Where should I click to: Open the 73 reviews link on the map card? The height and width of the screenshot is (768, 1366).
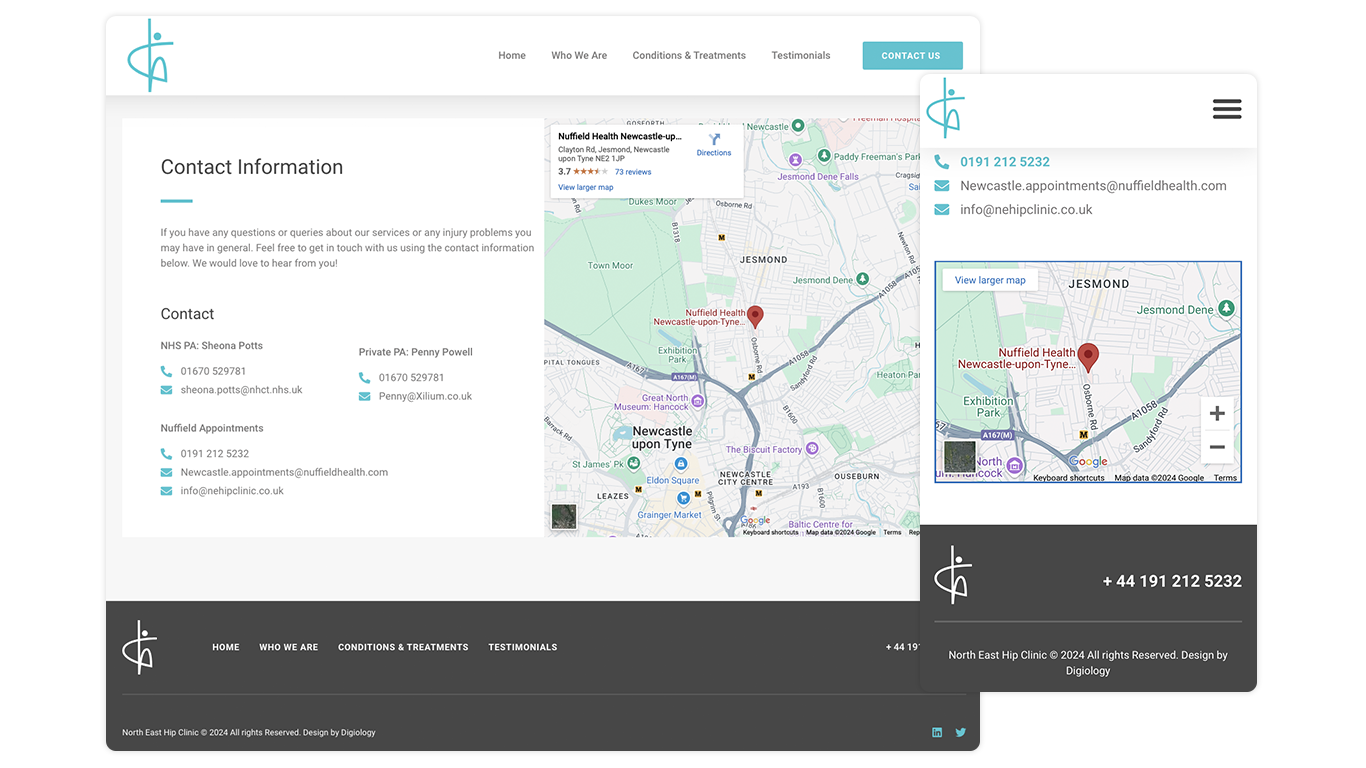point(633,172)
